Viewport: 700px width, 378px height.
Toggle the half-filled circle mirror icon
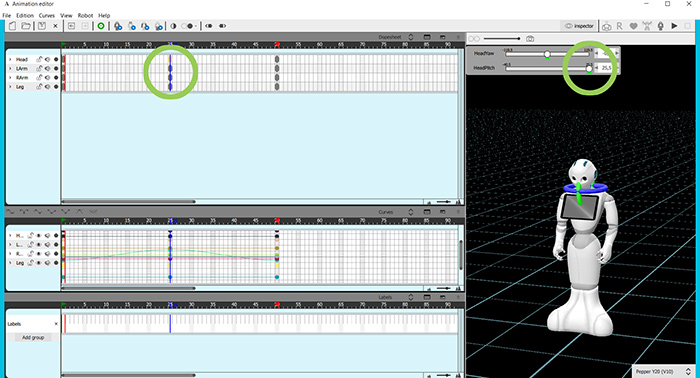point(173,26)
